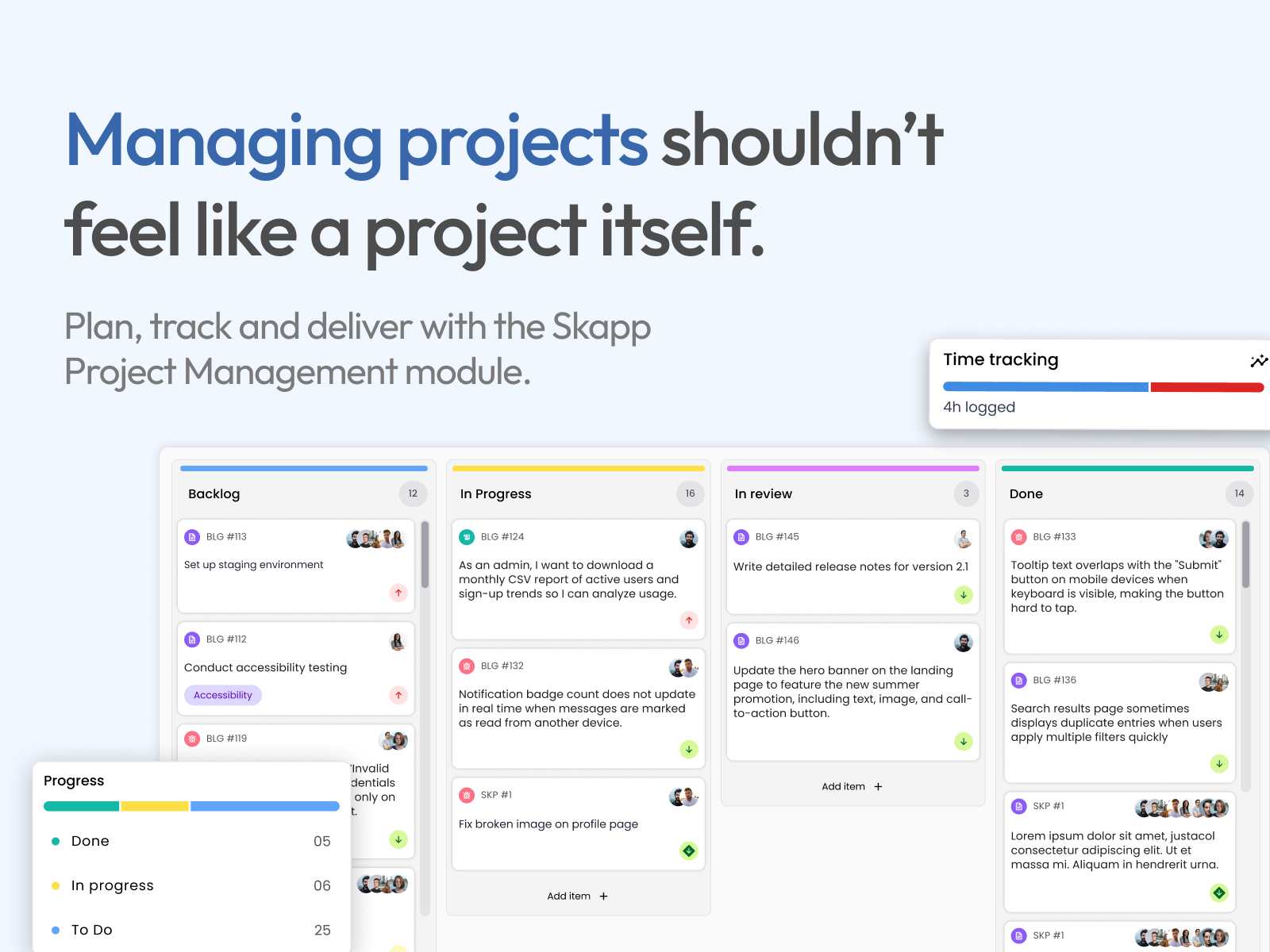Image resolution: width=1270 pixels, height=952 pixels.
Task: Click the green diamond icon on Fix broken image card
Action: click(689, 851)
